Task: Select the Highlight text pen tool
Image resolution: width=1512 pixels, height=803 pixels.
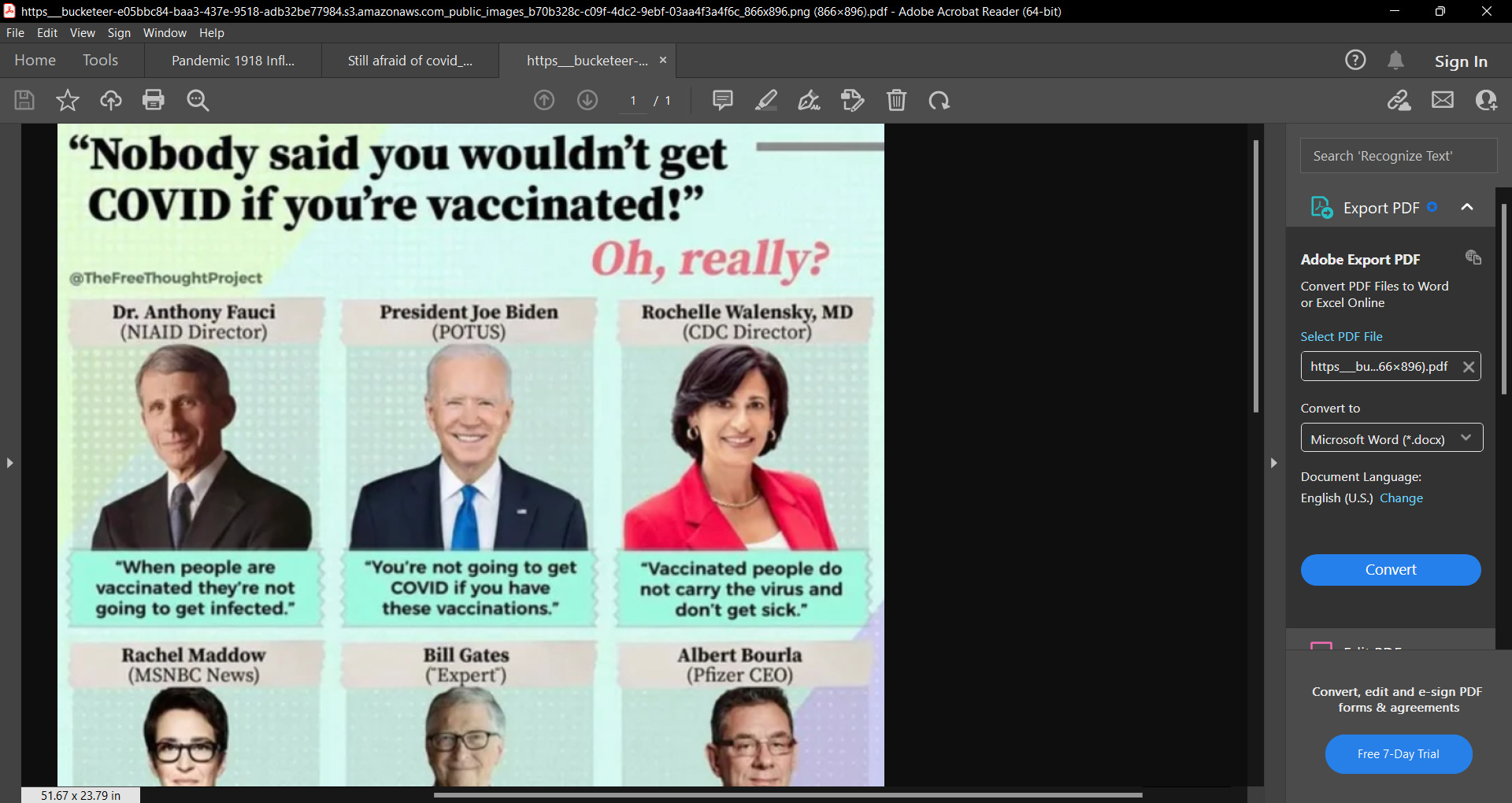Action: (x=766, y=100)
